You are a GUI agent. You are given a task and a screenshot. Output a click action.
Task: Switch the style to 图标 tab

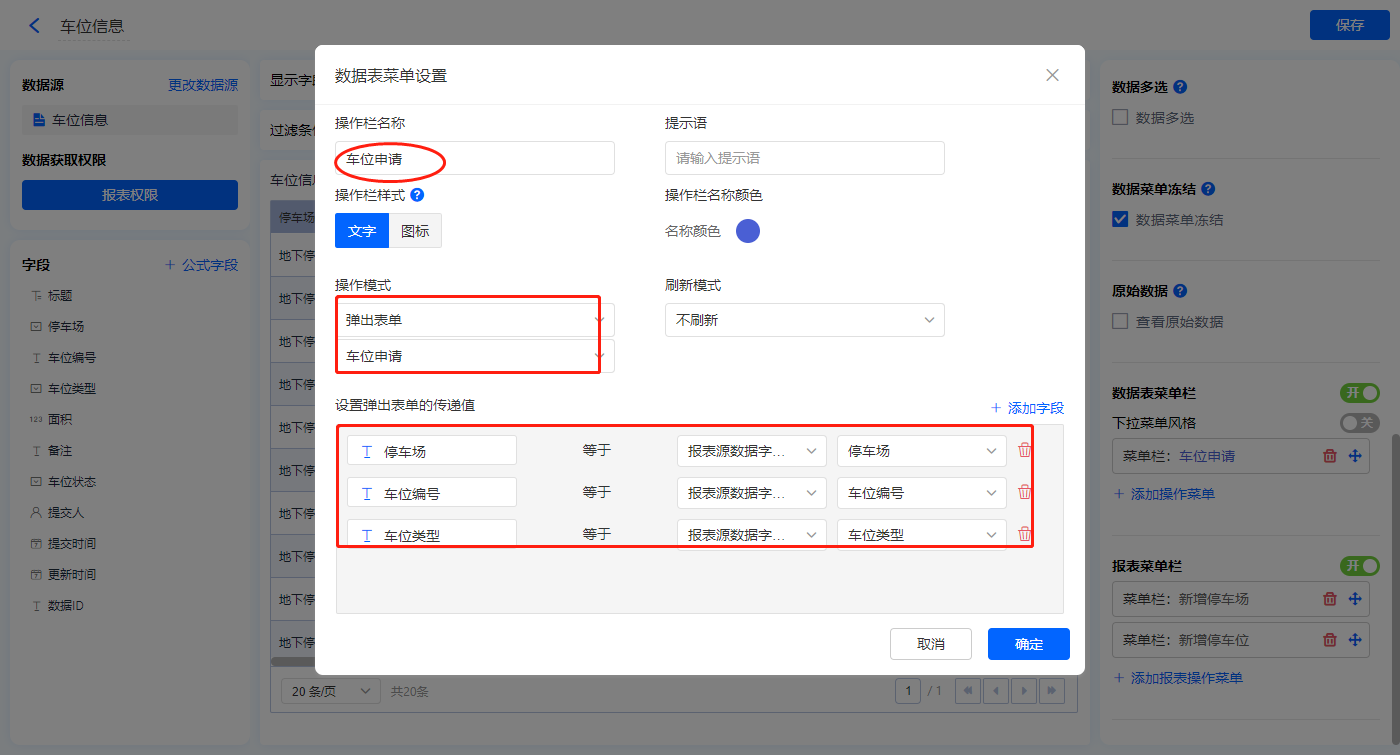(415, 231)
